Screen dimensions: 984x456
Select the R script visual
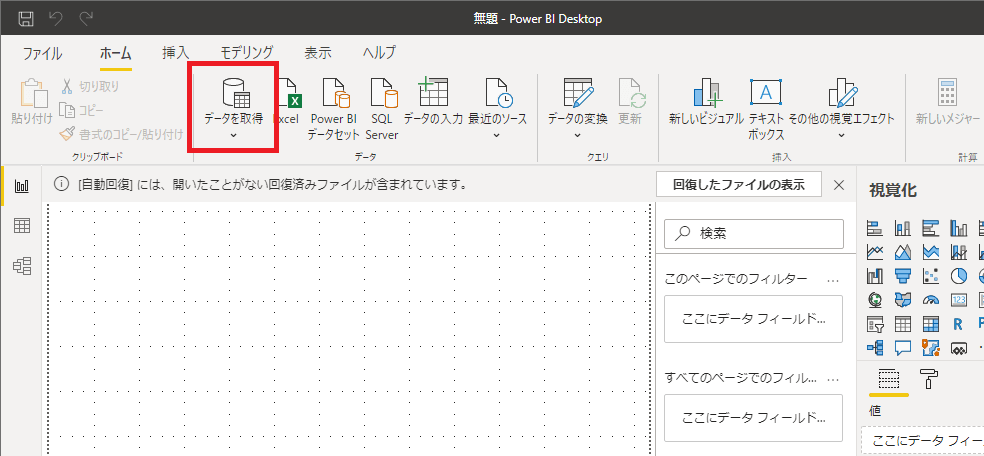pyautogui.click(x=958, y=324)
